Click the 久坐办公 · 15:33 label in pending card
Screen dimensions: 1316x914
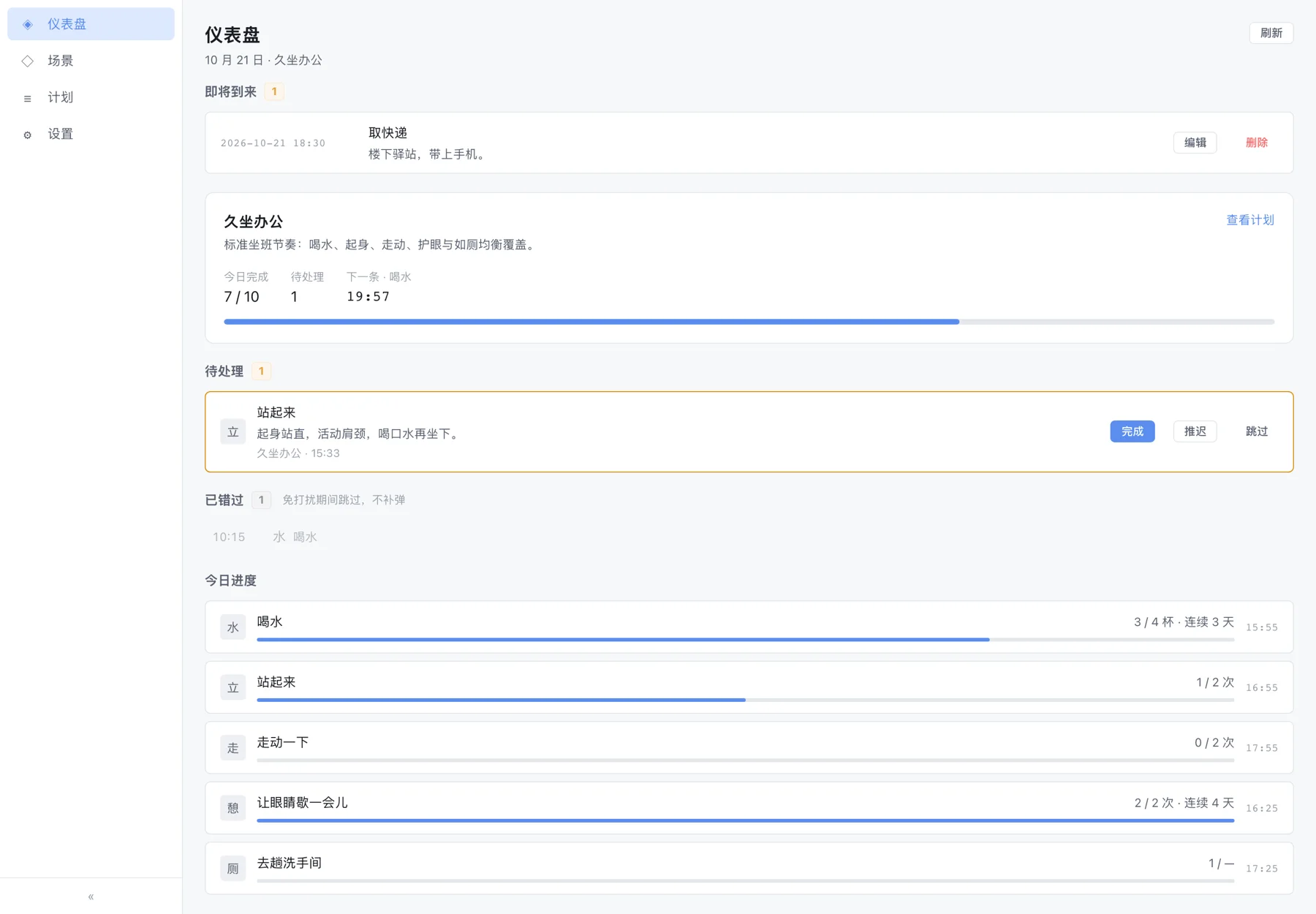pyautogui.click(x=298, y=453)
